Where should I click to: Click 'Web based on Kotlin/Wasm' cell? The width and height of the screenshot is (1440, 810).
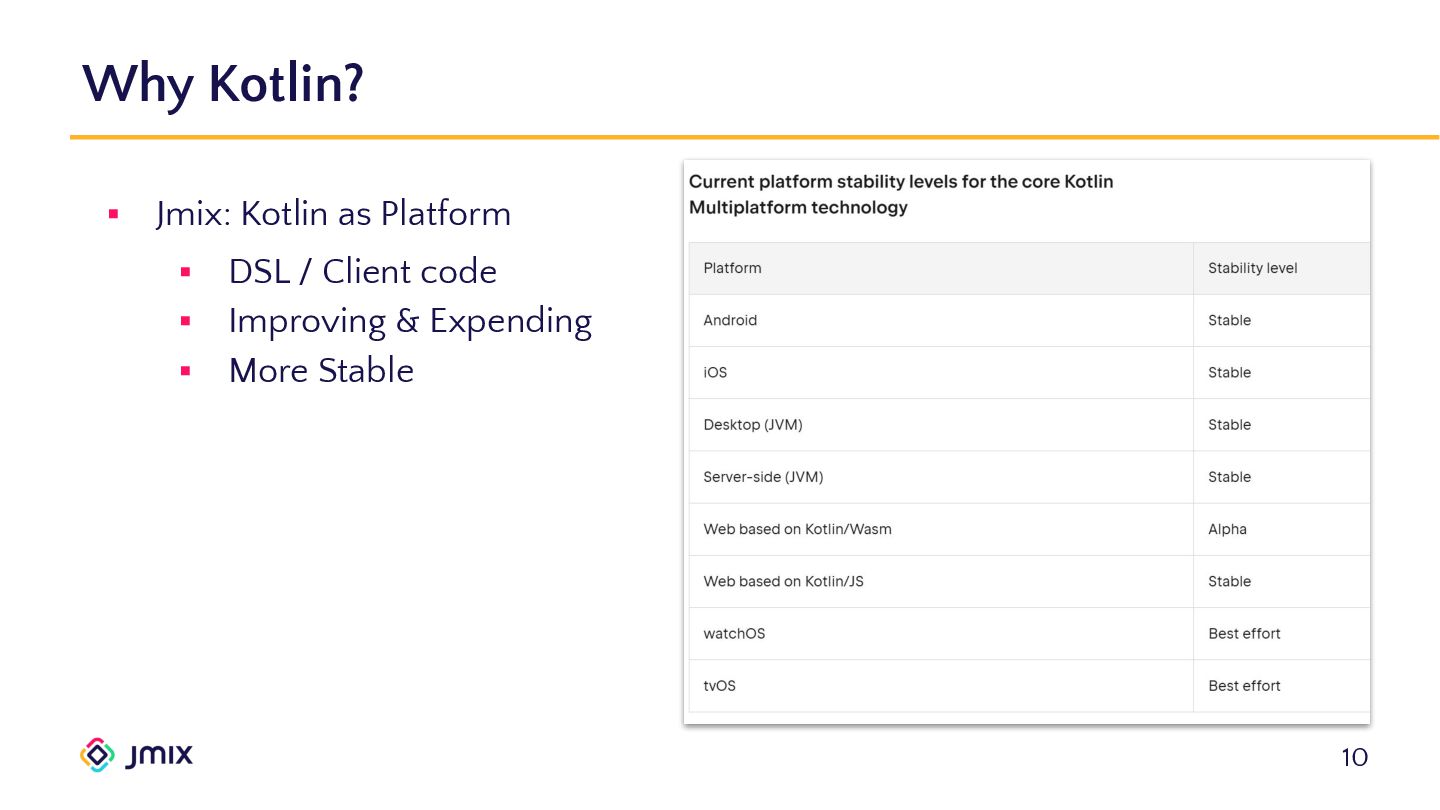point(797,529)
